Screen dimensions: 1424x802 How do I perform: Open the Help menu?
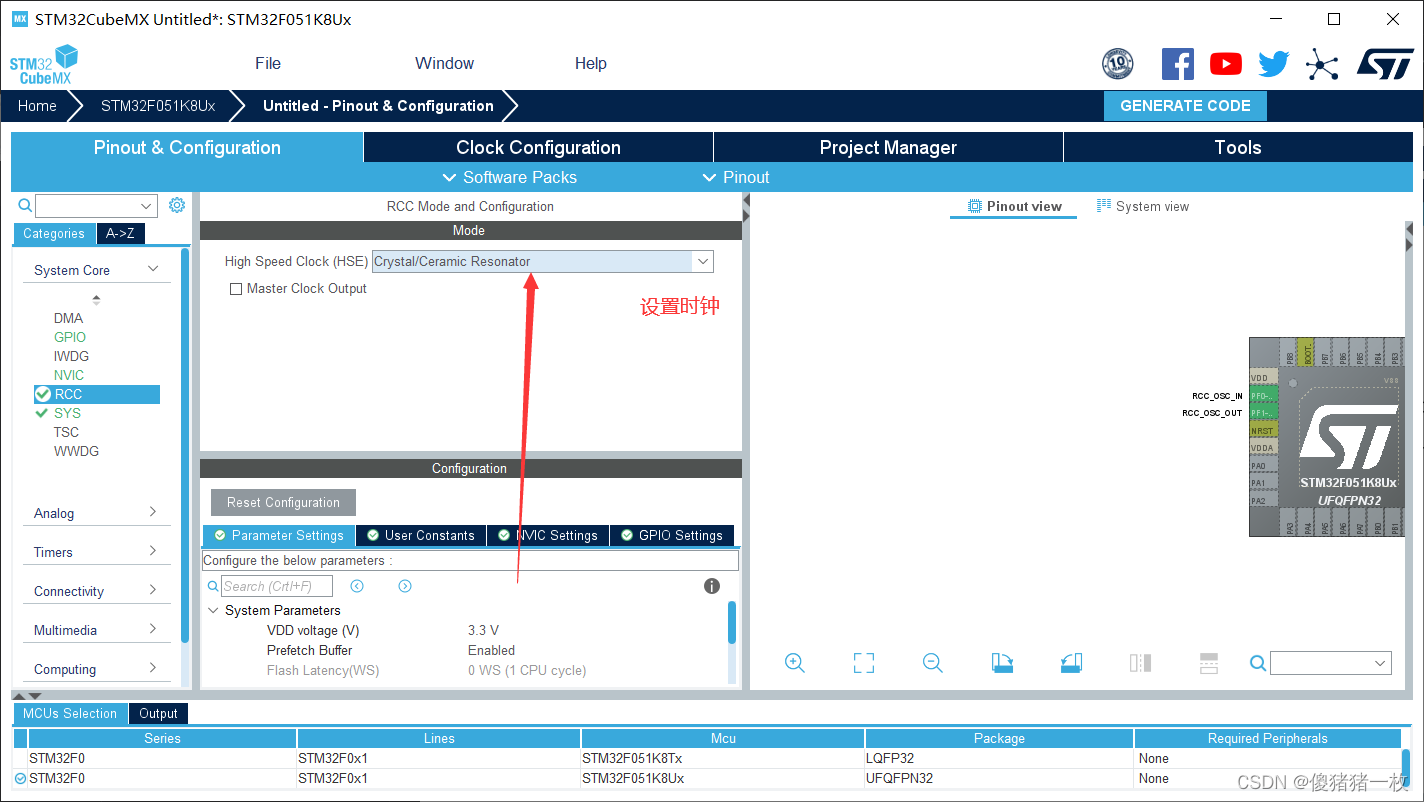pos(590,63)
